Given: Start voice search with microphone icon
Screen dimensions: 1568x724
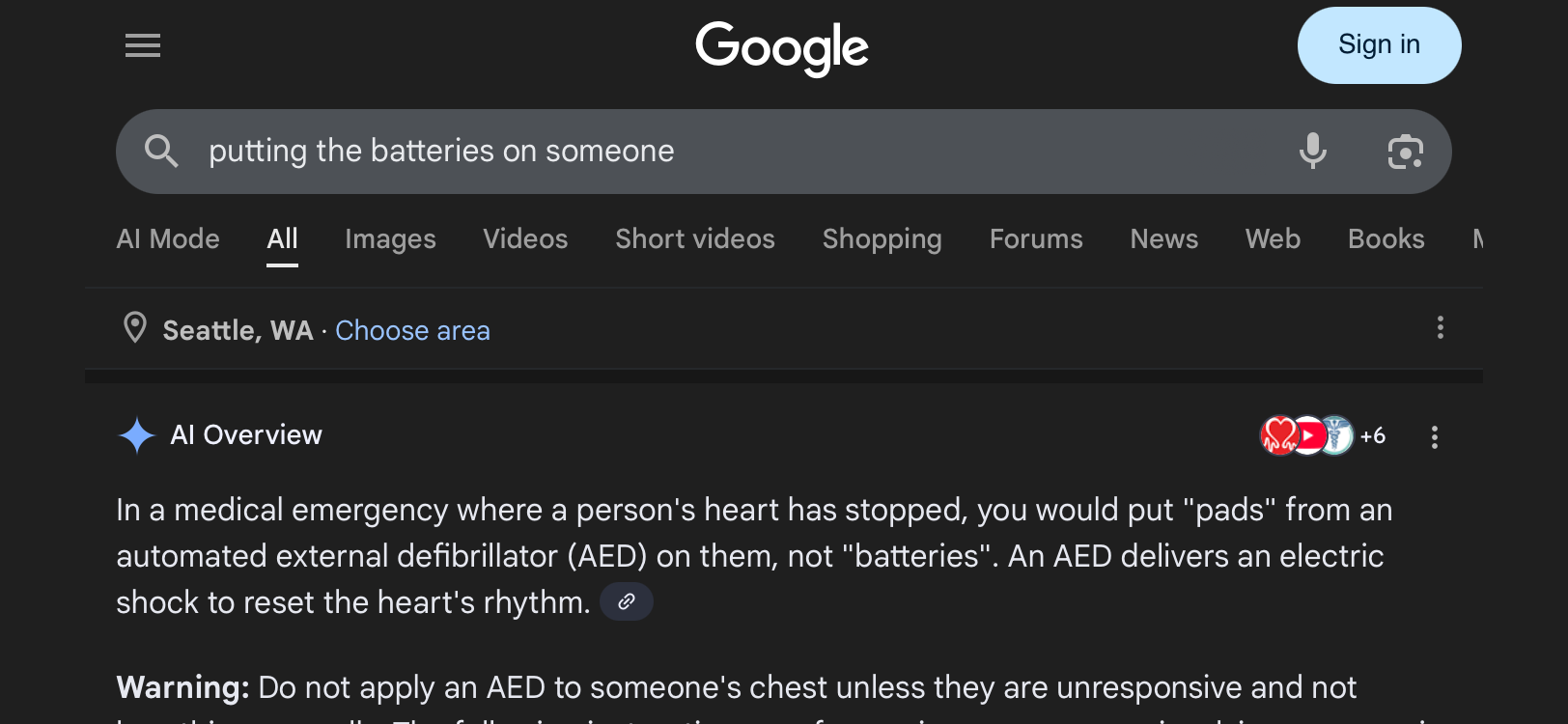Looking at the screenshot, I should tap(1312, 152).
